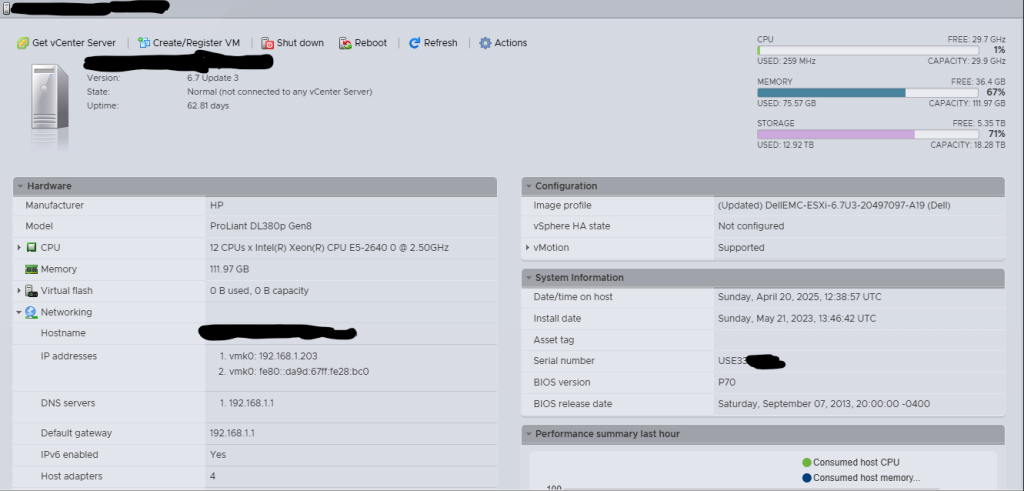Click the Networking globe icon
Screen dimensions: 1024x491
[31, 312]
